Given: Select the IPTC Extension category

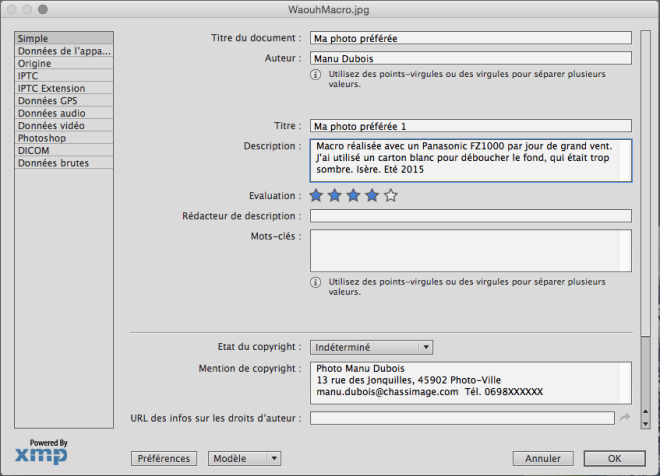Looking at the screenshot, I should [50, 88].
